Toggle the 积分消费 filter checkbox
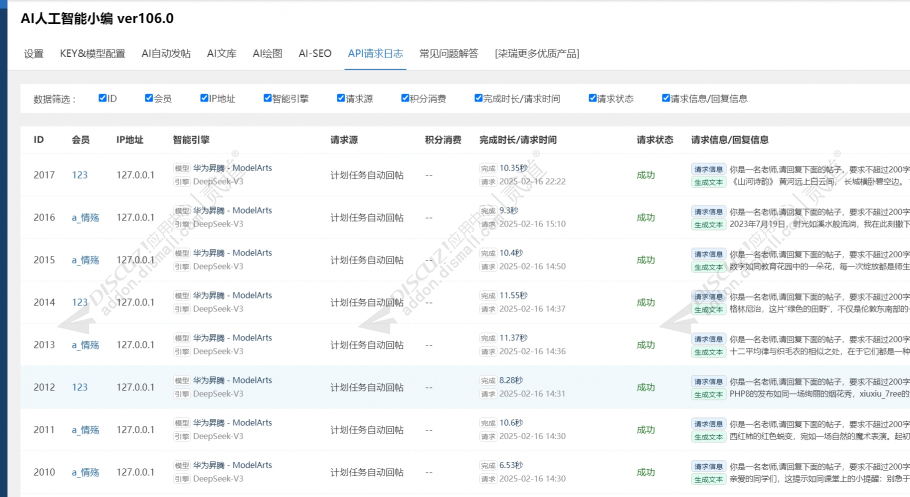The height and width of the screenshot is (497, 910). click(x=405, y=98)
